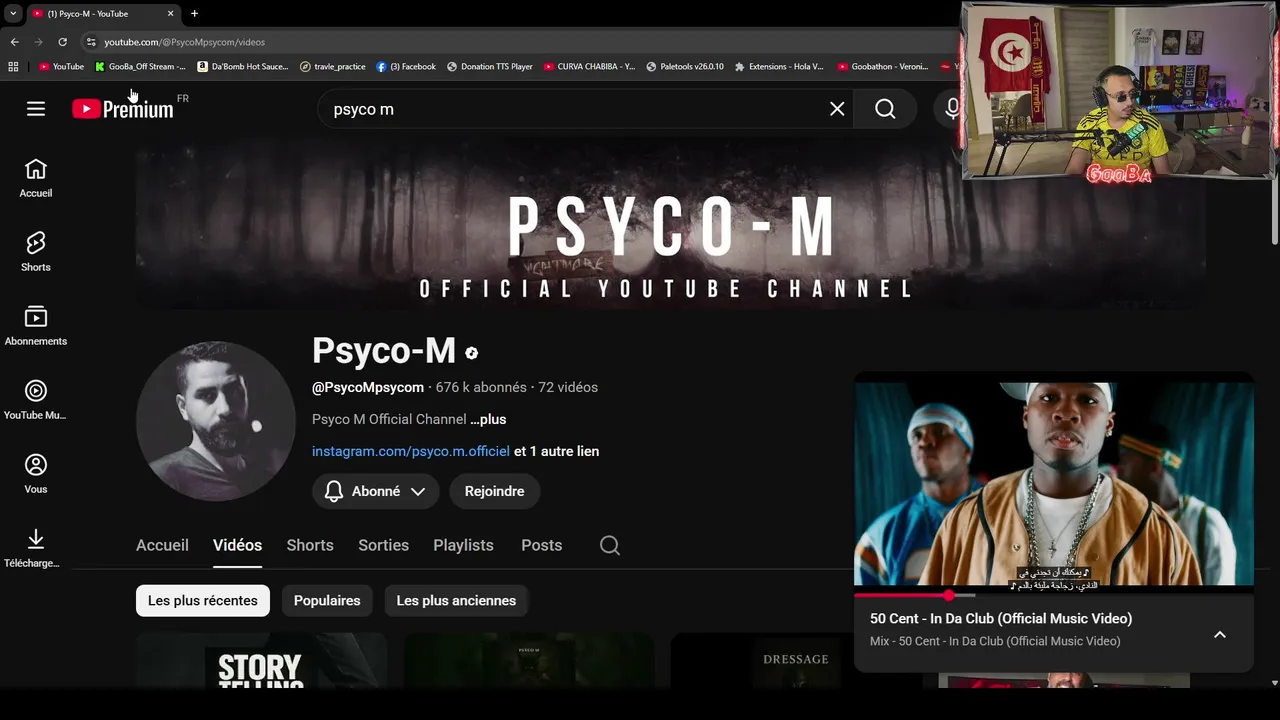
Task: Open the Vous section in sidebar
Action: click(36, 474)
